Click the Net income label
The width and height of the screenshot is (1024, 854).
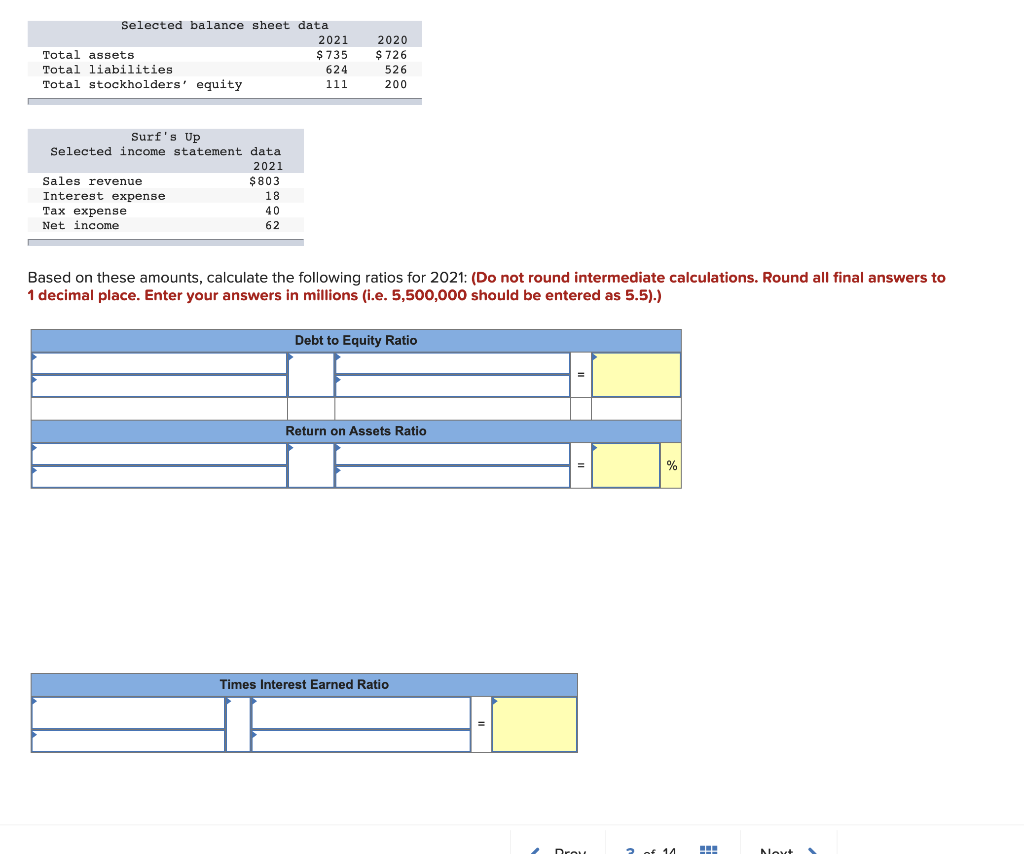click(81, 225)
